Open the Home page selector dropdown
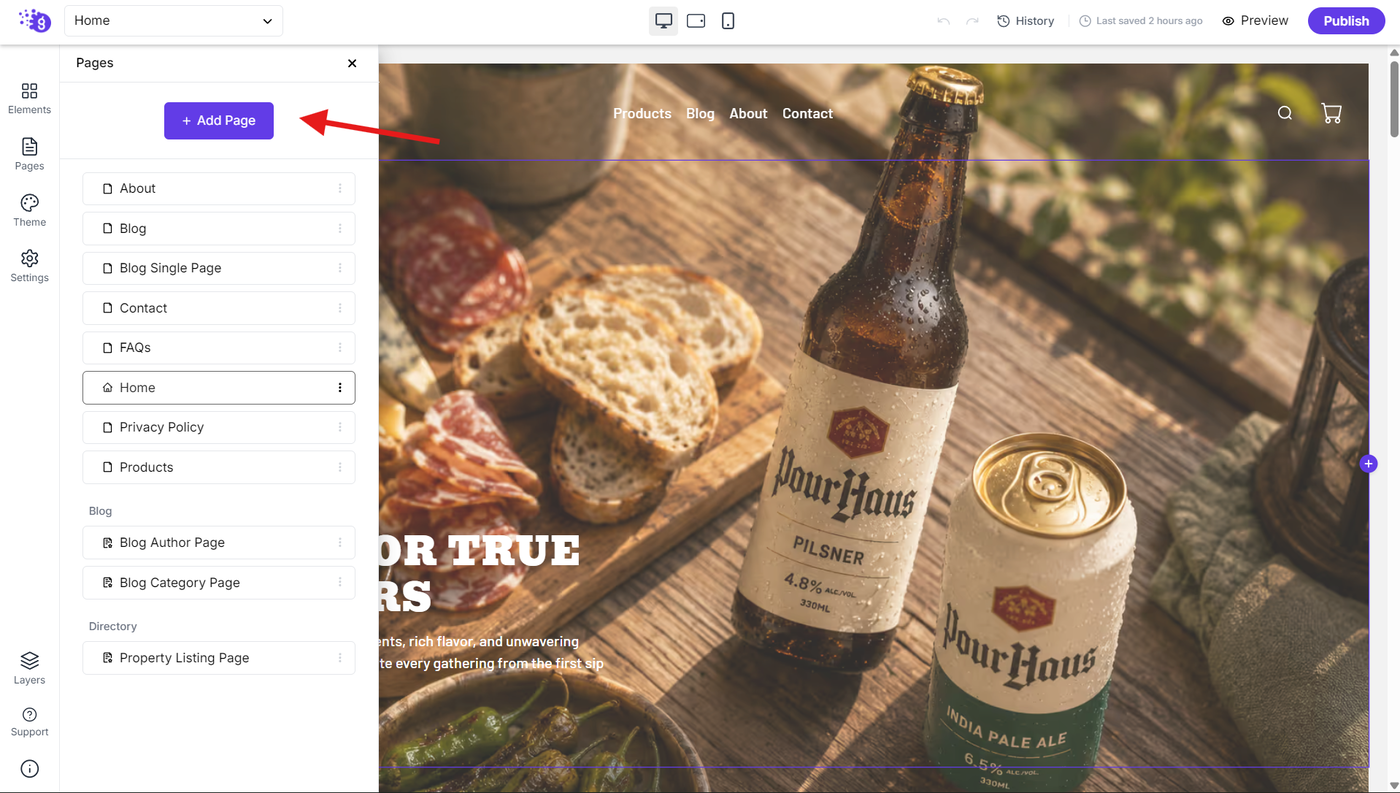The image size is (1400, 793). click(173, 21)
